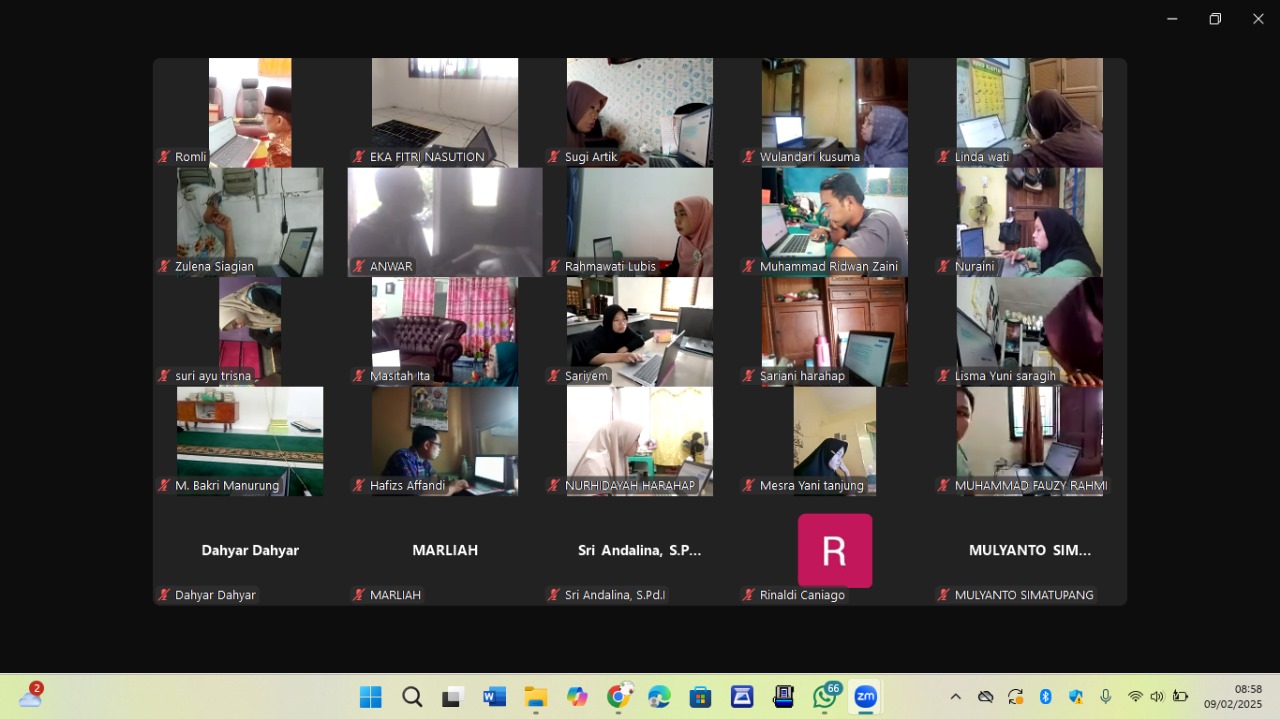Select Wulandari kusuma's video tile
Viewport: 1280px width, 719px height.
tap(835, 112)
